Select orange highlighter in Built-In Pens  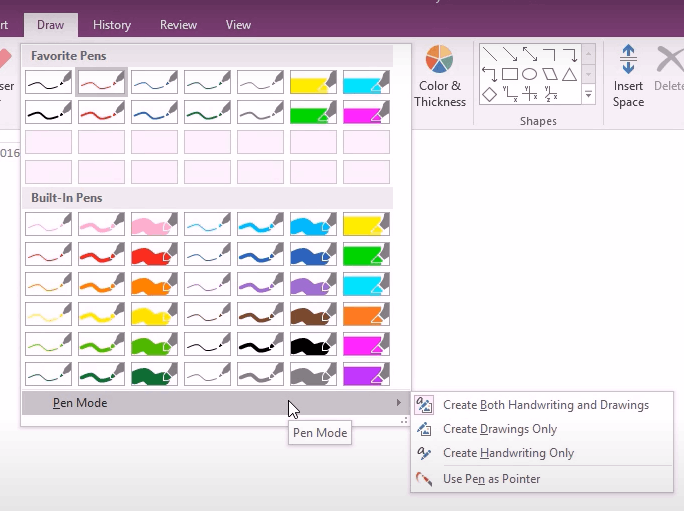[x=366, y=314]
